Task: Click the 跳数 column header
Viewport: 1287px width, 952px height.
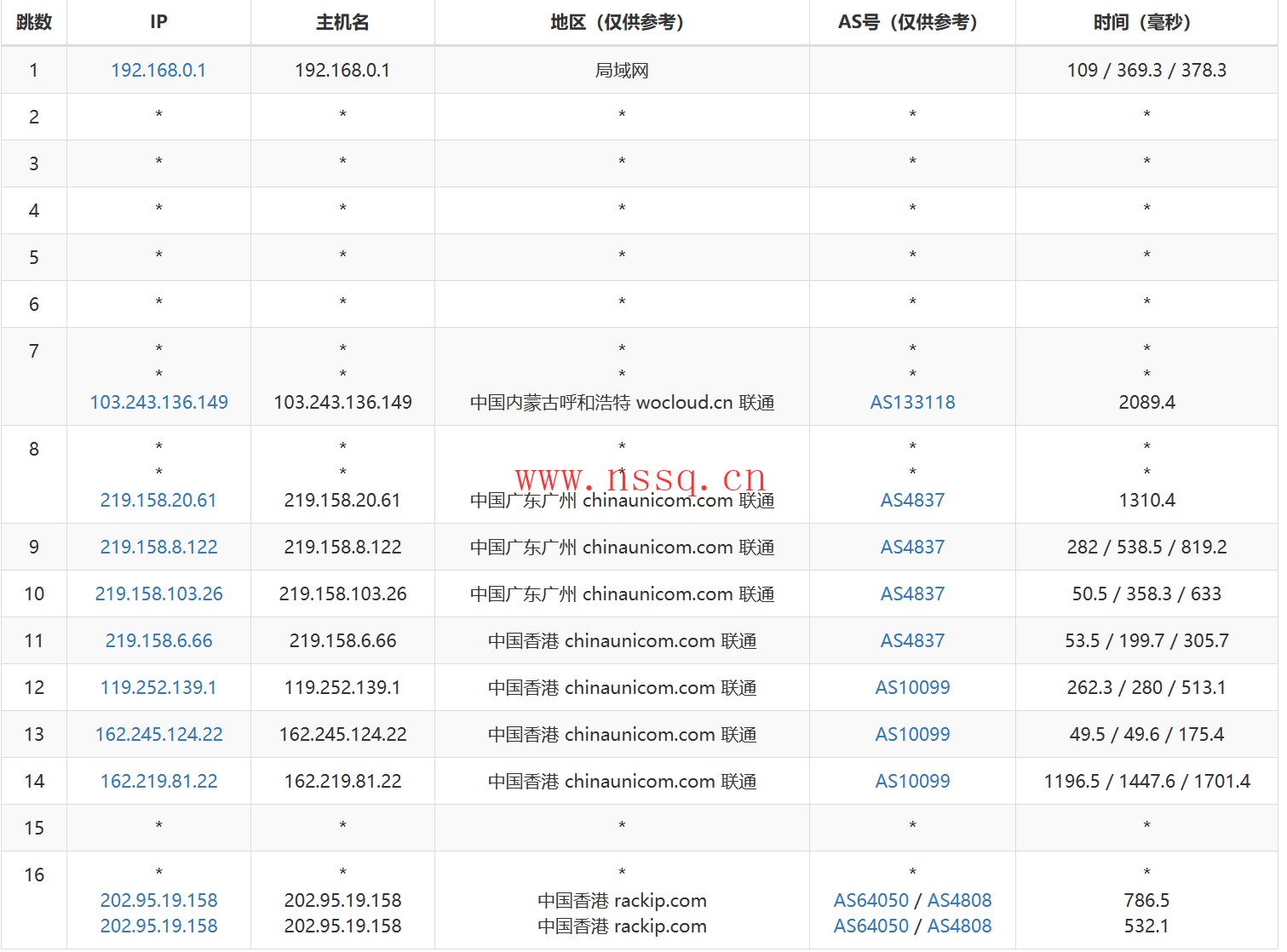Action: click(x=34, y=22)
